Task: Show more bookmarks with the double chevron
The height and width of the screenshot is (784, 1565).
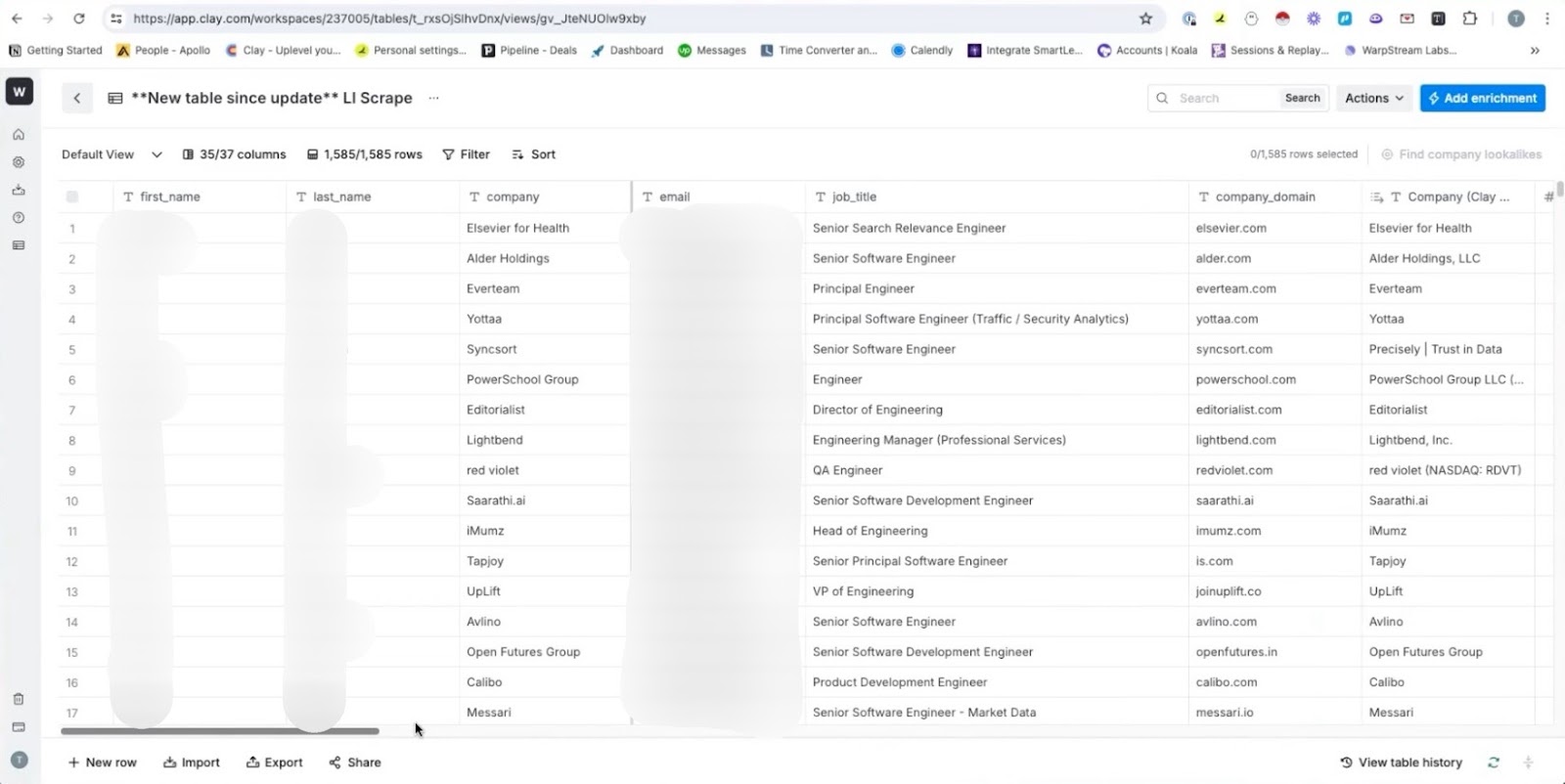Action: [x=1535, y=50]
